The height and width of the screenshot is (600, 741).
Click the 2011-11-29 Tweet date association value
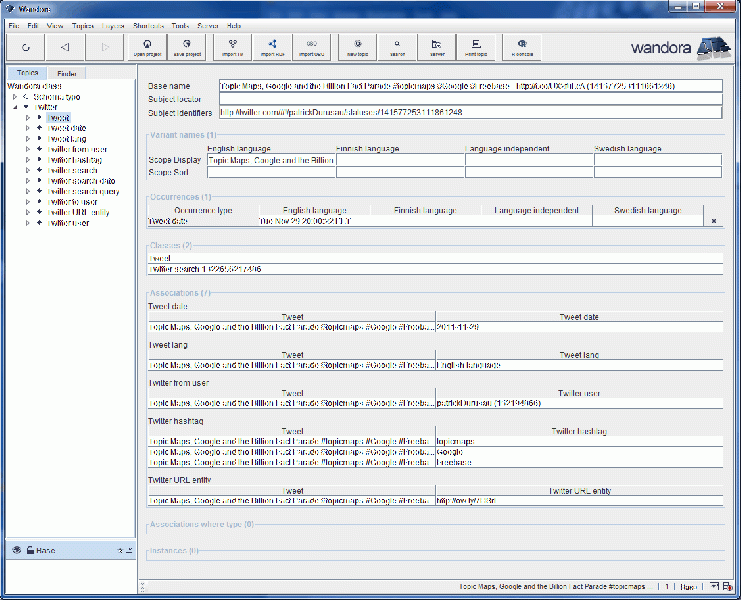click(458, 326)
